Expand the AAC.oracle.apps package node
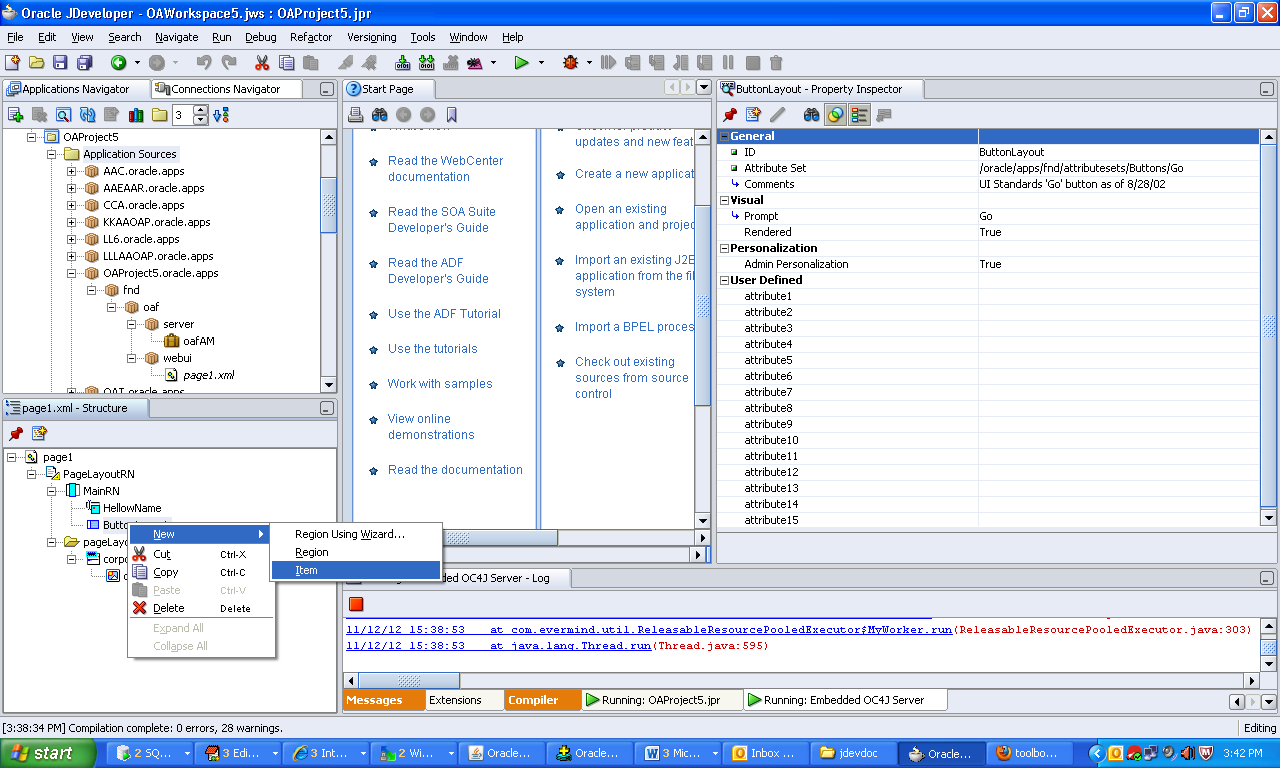 (x=72, y=171)
